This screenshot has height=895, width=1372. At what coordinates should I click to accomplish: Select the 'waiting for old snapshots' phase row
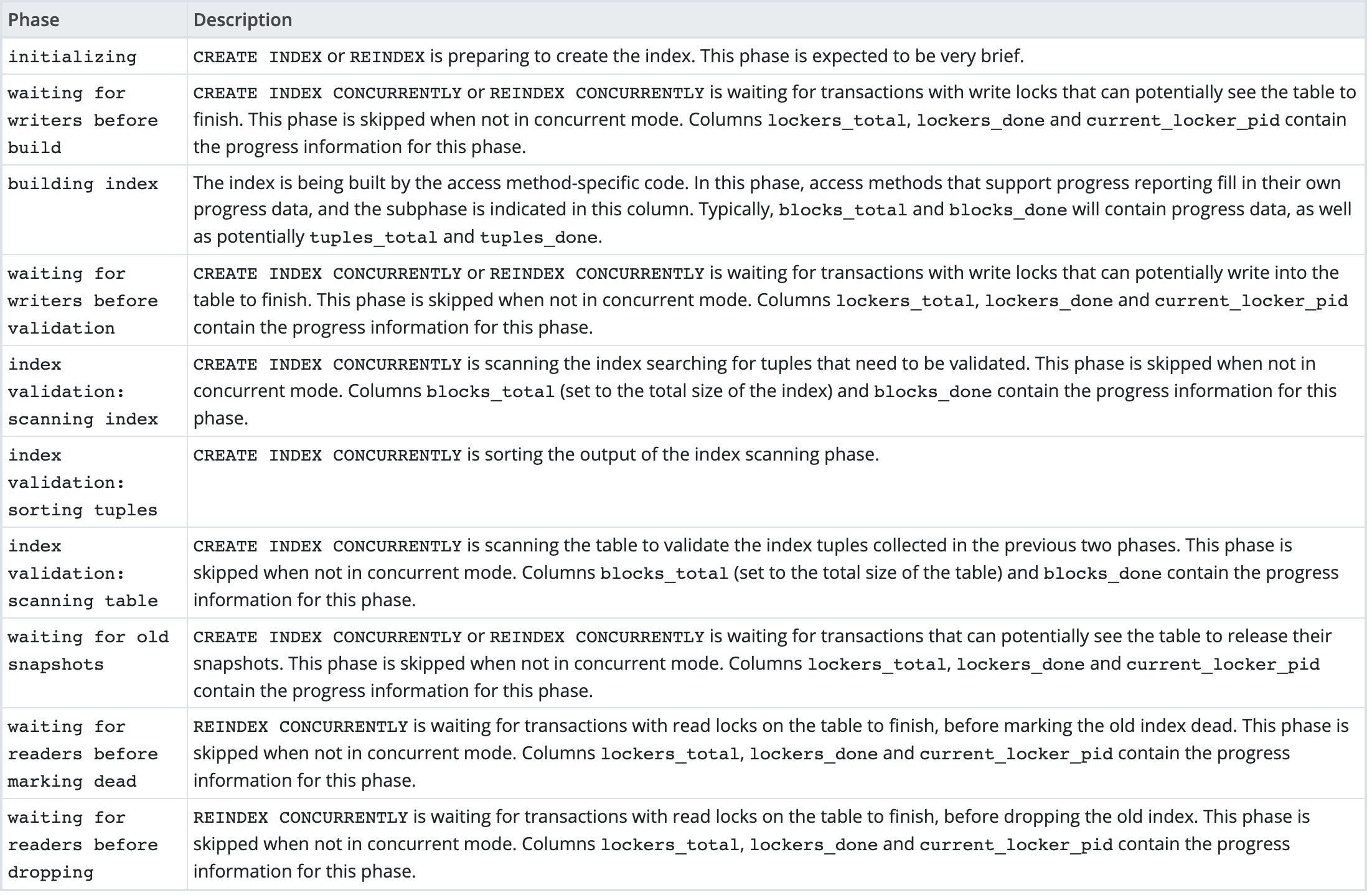(686, 660)
